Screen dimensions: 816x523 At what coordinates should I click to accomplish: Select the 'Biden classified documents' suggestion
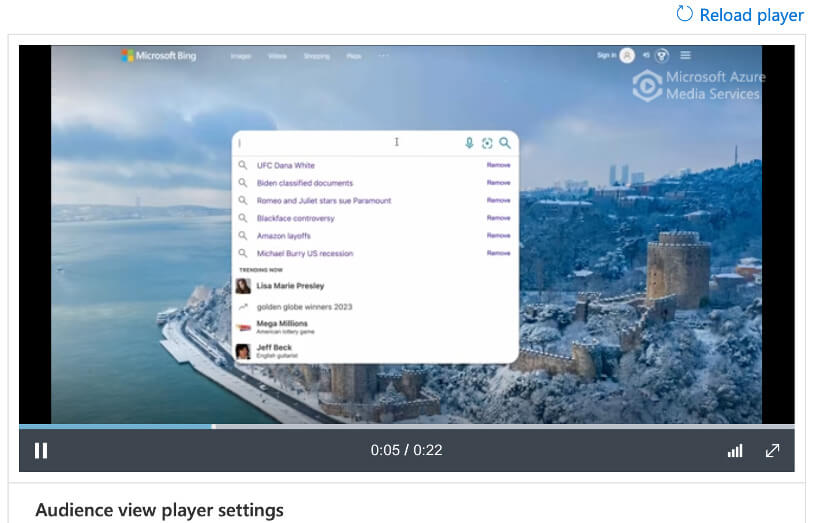(304, 183)
